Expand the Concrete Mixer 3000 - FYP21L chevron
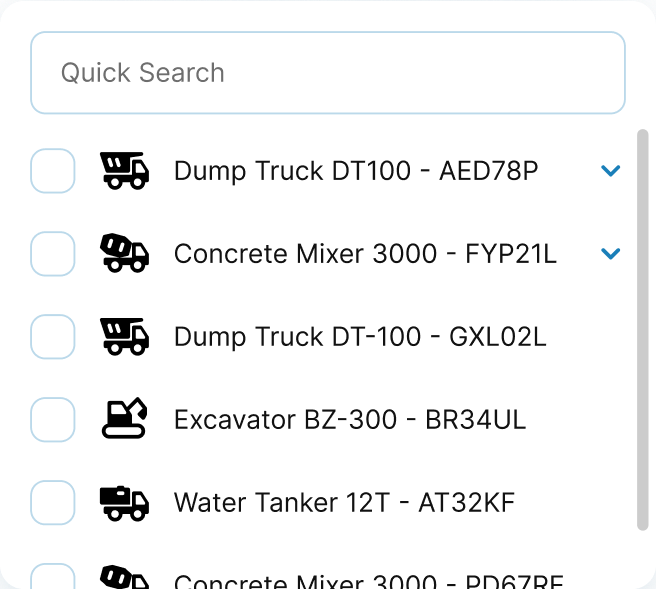The height and width of the screenshot is (589, 656). click(x=611, y=254)
